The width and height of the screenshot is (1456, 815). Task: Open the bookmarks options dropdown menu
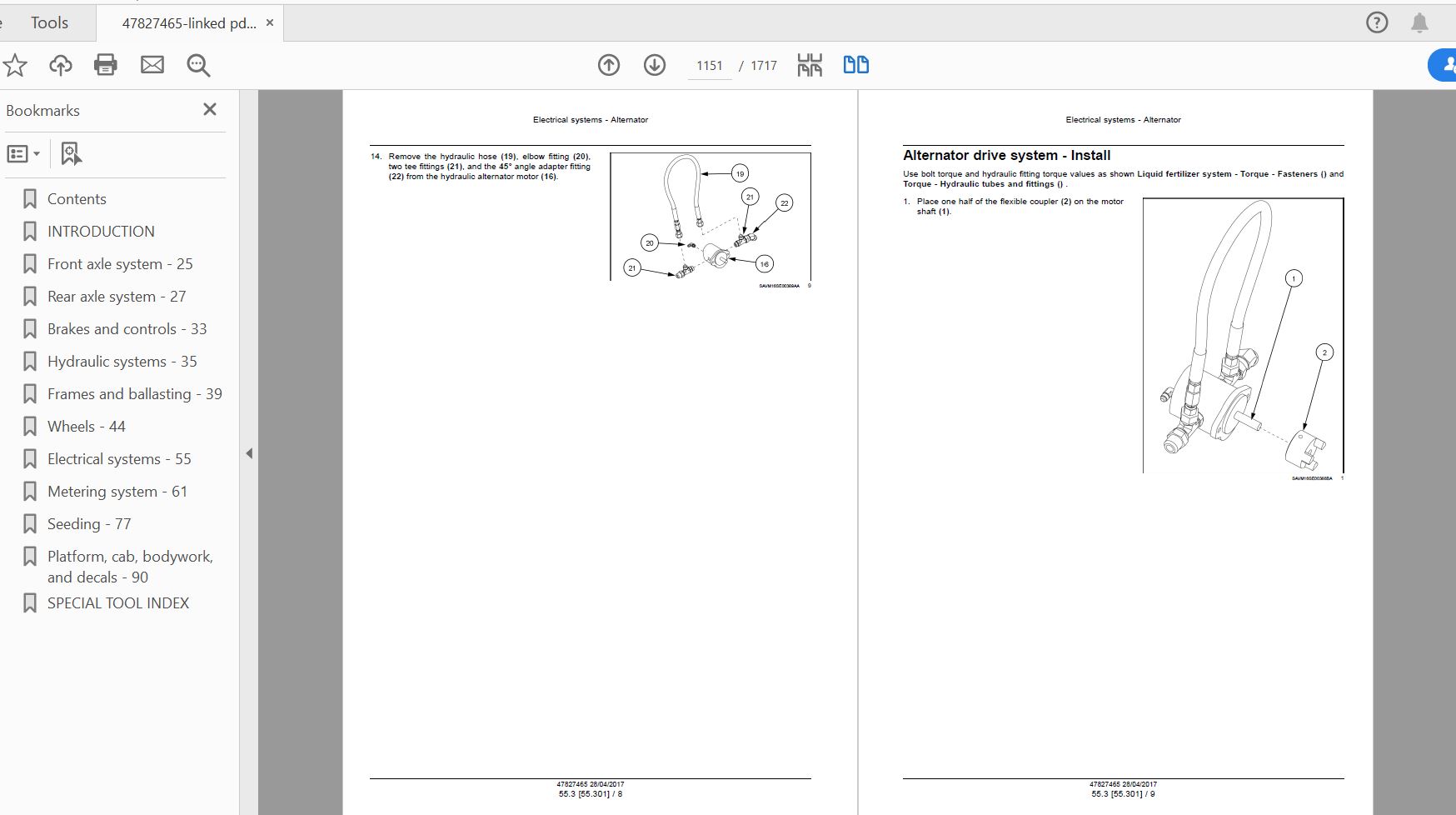pos(23,153)
